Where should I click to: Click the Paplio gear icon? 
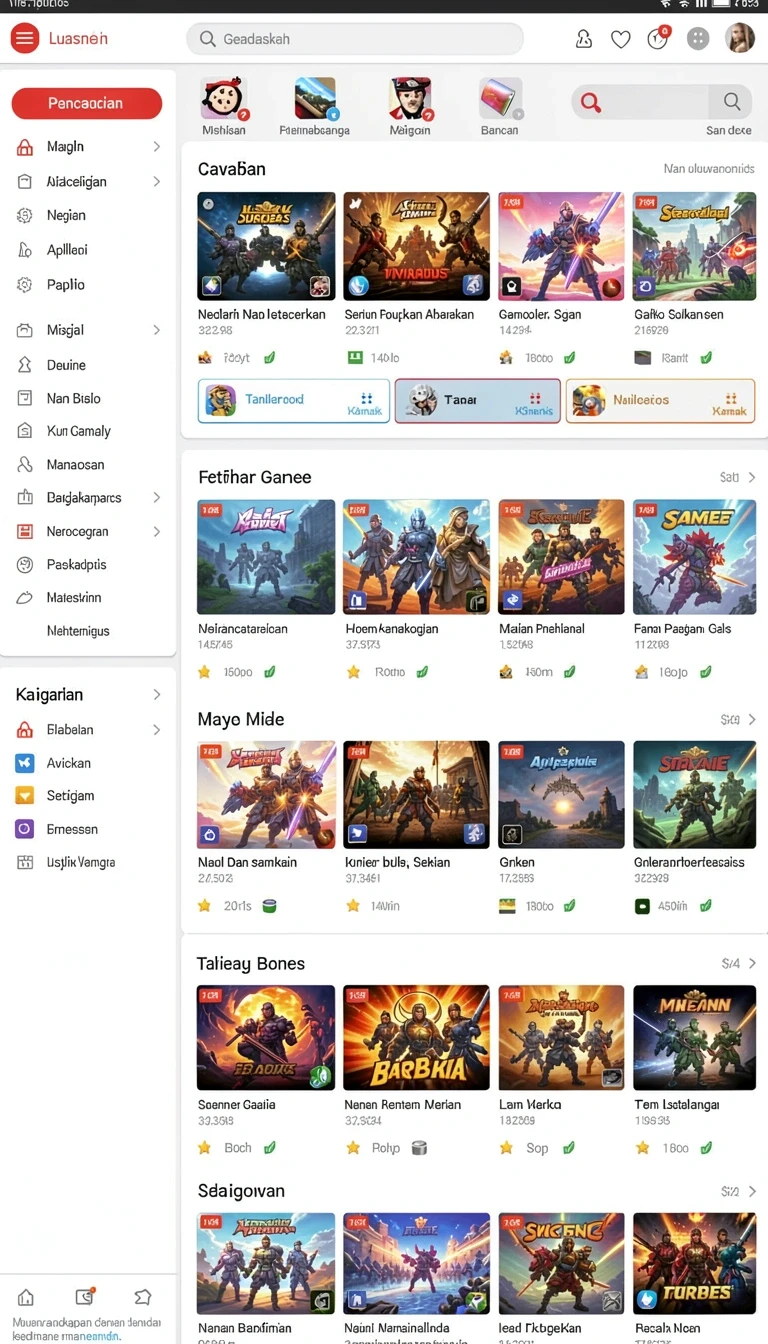[25, 285]
